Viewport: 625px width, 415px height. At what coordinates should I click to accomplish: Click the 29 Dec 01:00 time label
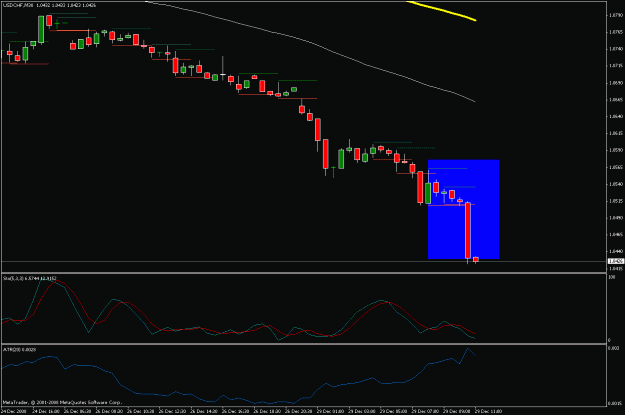click(330, 411)
